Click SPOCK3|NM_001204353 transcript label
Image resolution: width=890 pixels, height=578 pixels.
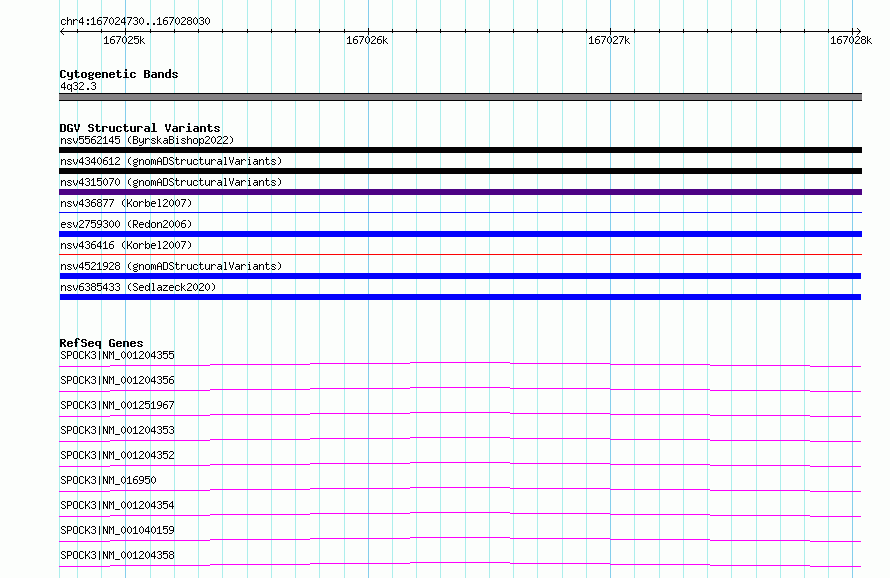pyautogui.click(x=117, y=430)
